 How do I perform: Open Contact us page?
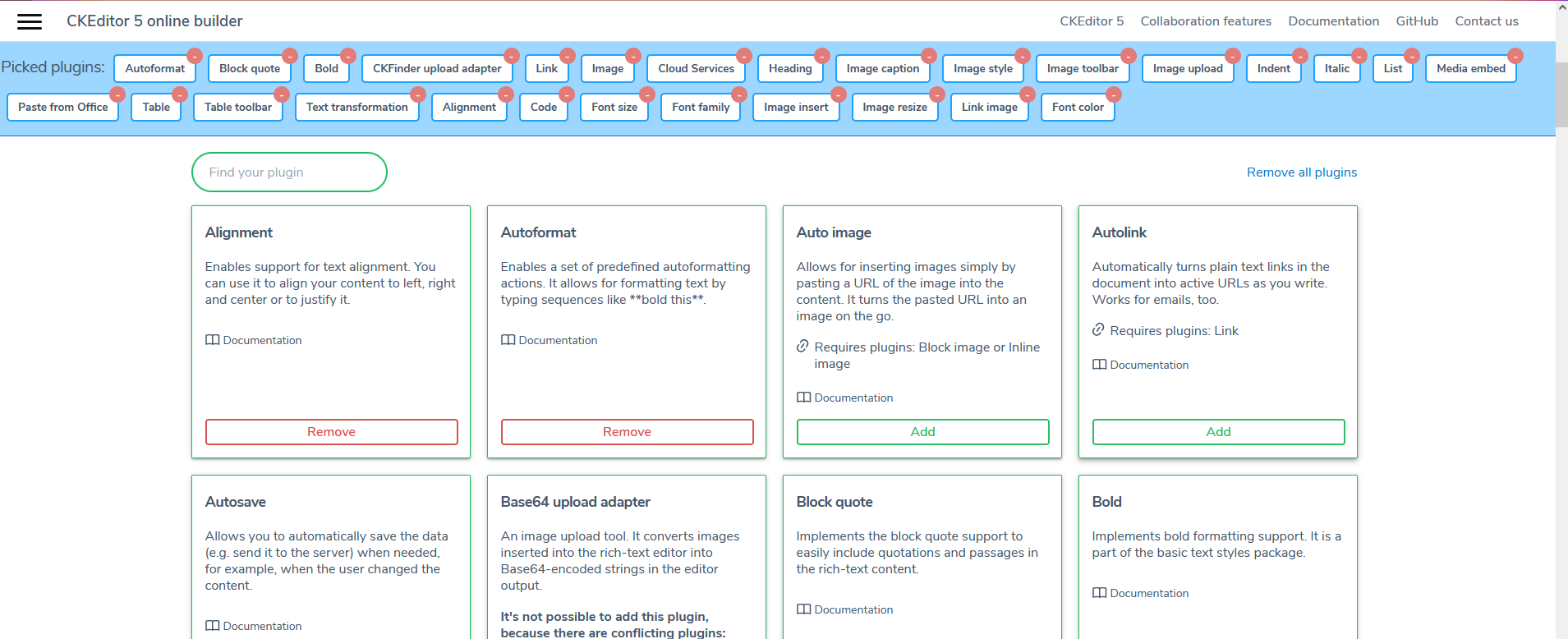[x=1487, y=21]
